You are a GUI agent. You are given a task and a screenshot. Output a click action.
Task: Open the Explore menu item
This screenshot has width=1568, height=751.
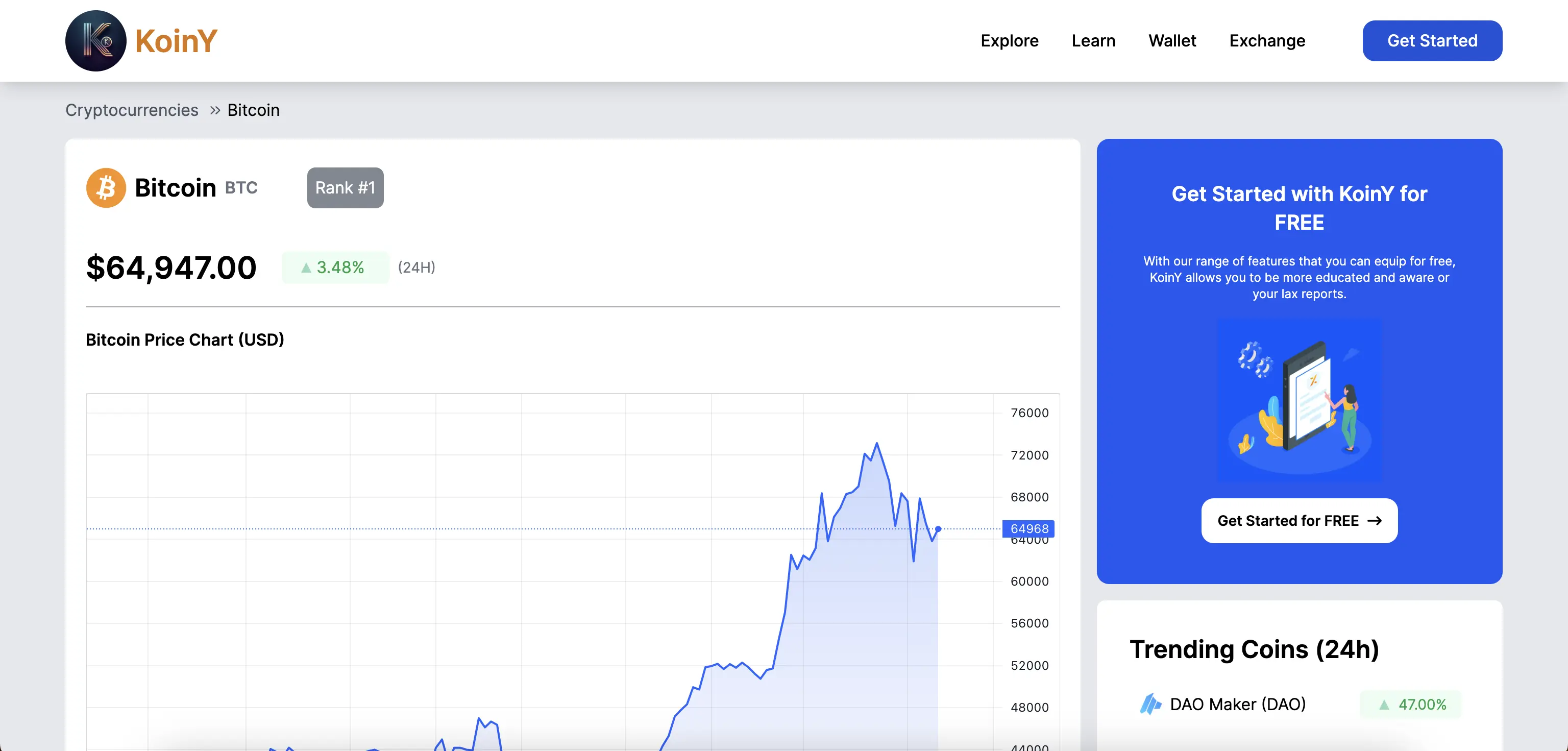[x=1009, y=41]
